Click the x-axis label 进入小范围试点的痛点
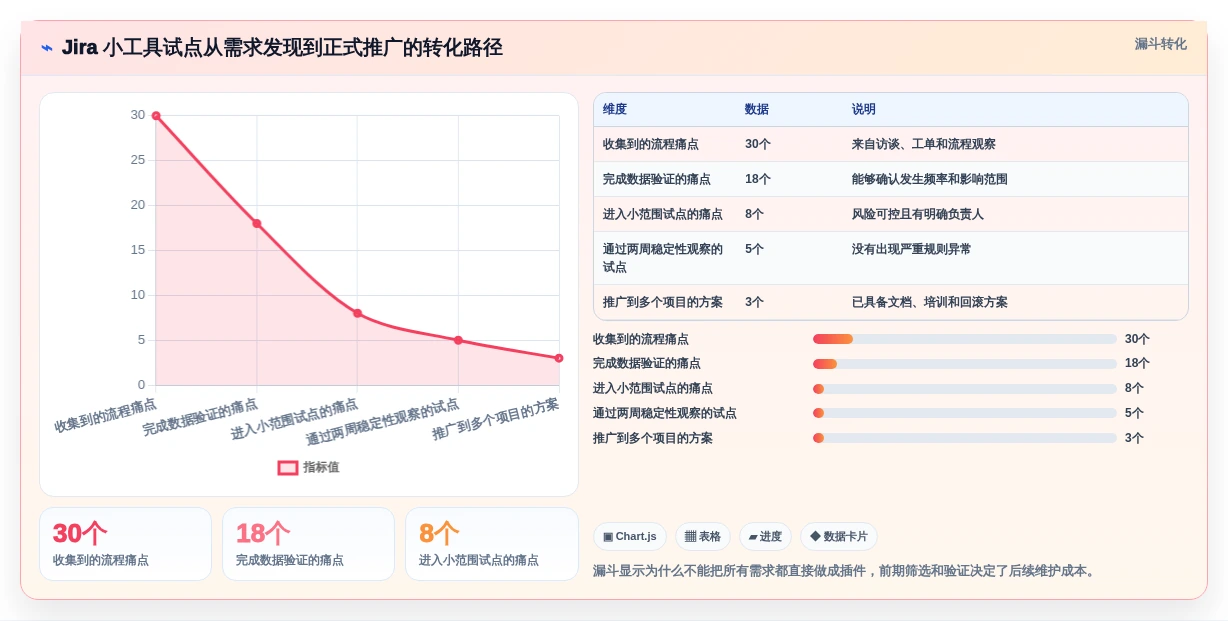1228x621 pixels. tap(295, 419)
